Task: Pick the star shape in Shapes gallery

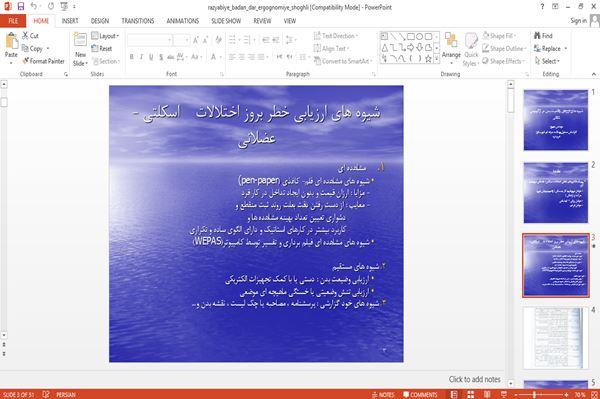Action: click(x=428, y=59)
